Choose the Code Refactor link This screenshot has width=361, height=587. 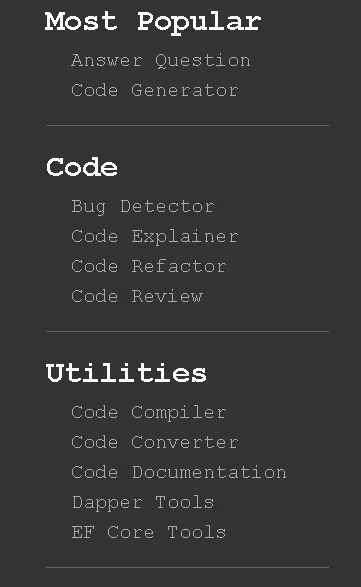[149, 267]
